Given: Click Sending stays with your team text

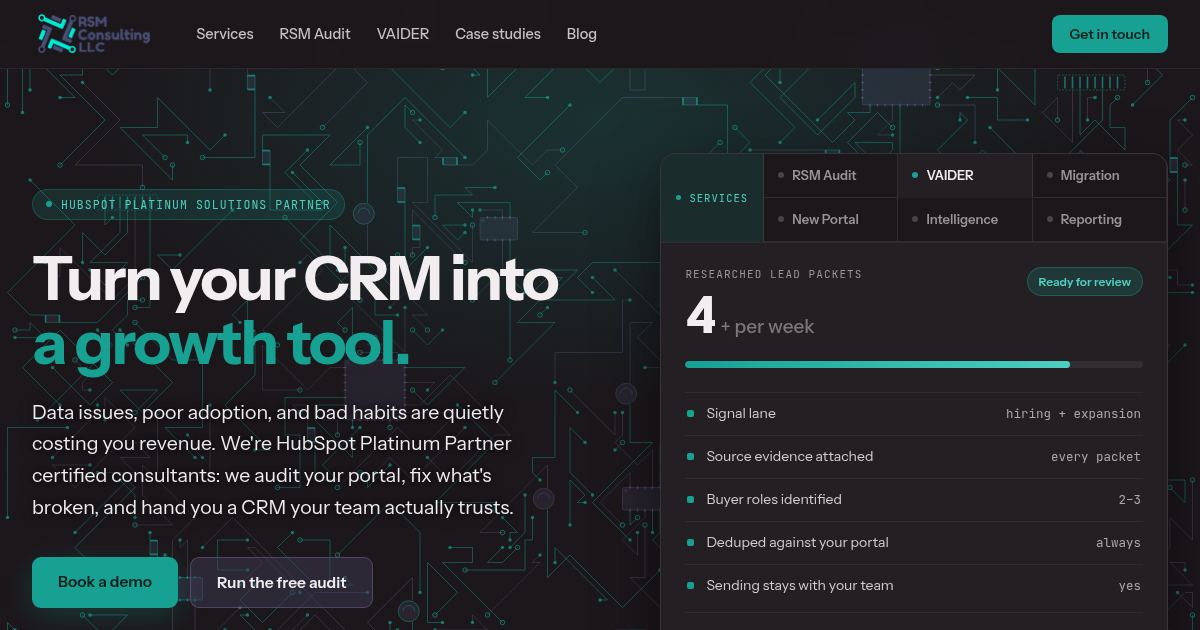Looking at the screenshot, I should 800,585.
